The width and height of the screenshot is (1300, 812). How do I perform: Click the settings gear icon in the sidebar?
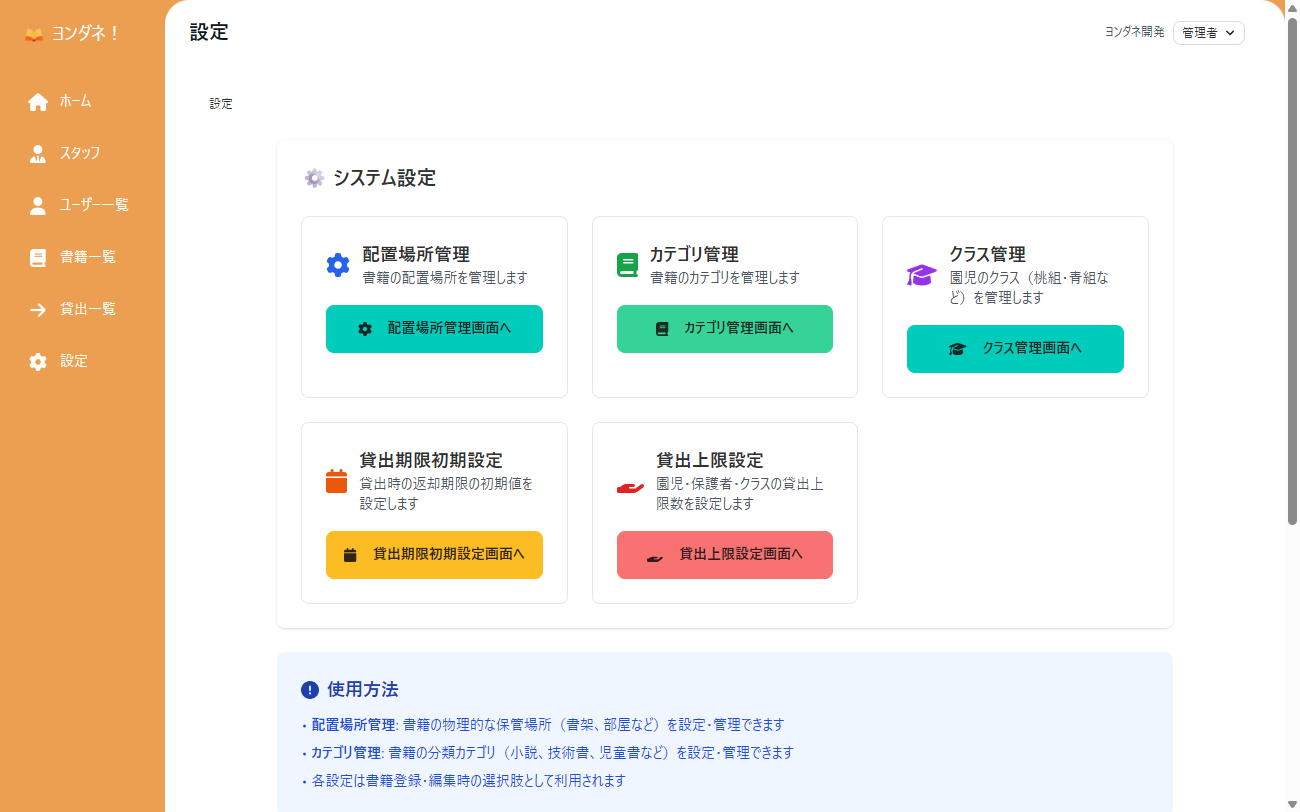(37, 361)
